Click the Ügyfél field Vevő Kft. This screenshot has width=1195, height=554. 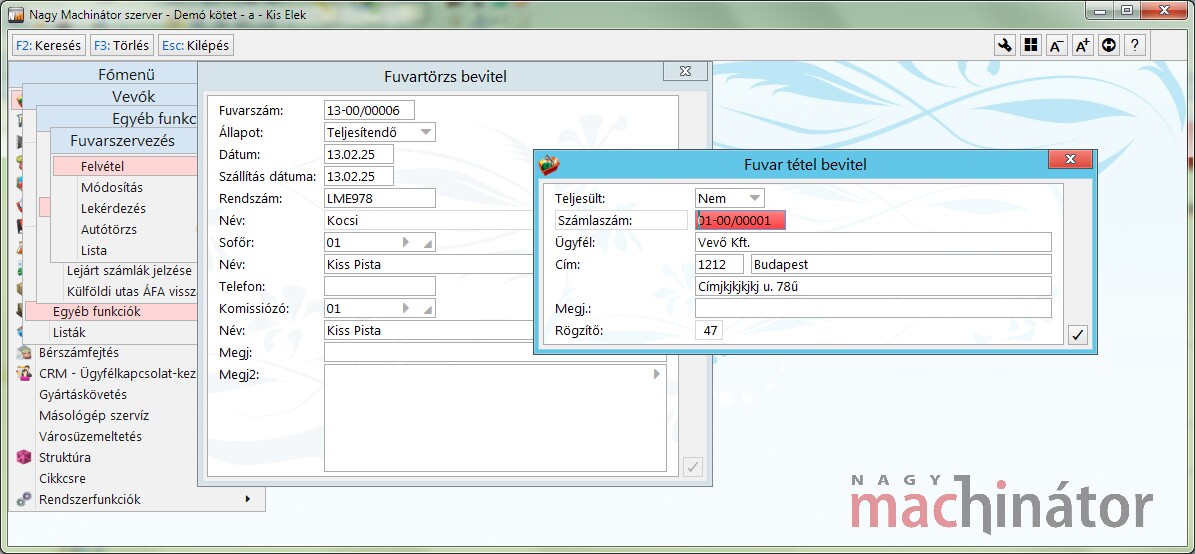(873, 242)
